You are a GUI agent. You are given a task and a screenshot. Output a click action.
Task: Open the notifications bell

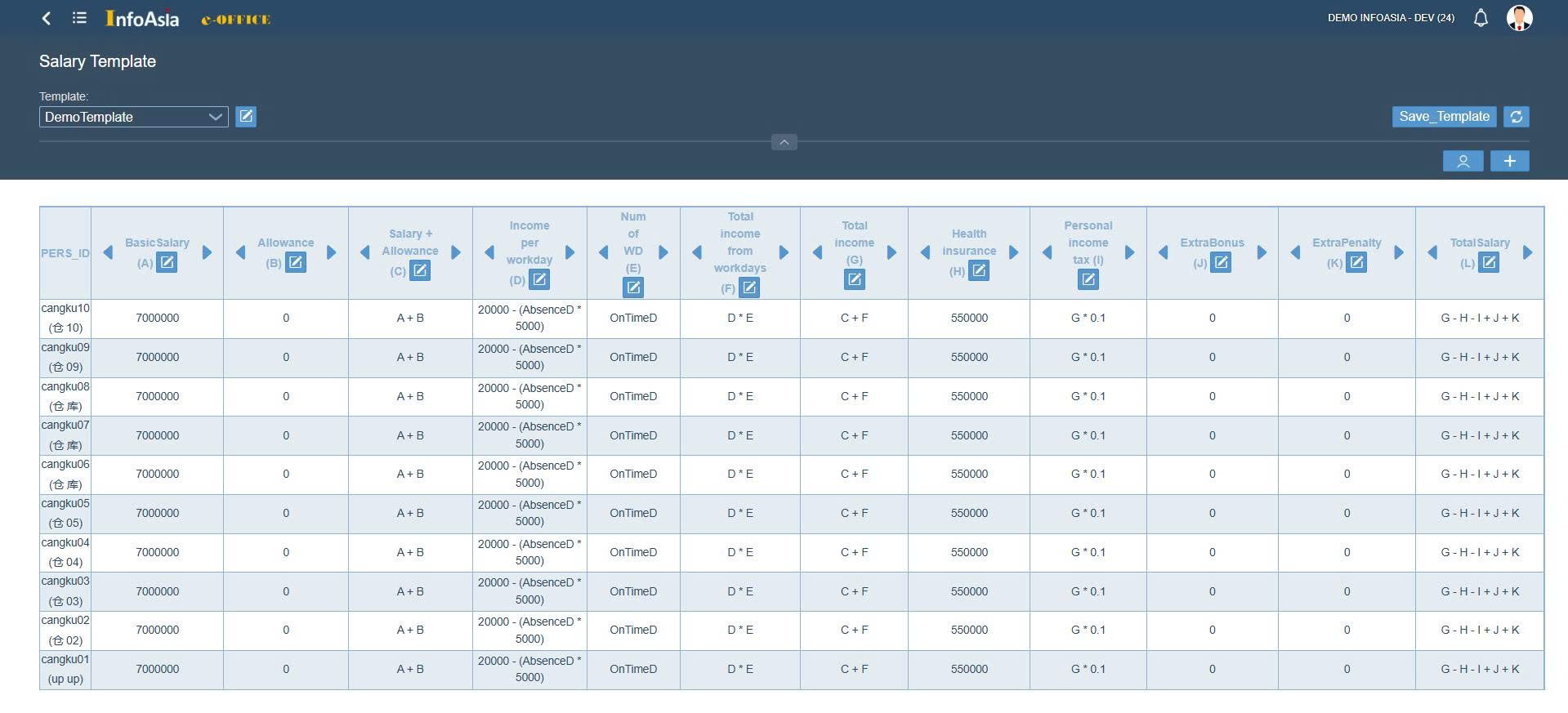click(x=1480, y=18)
